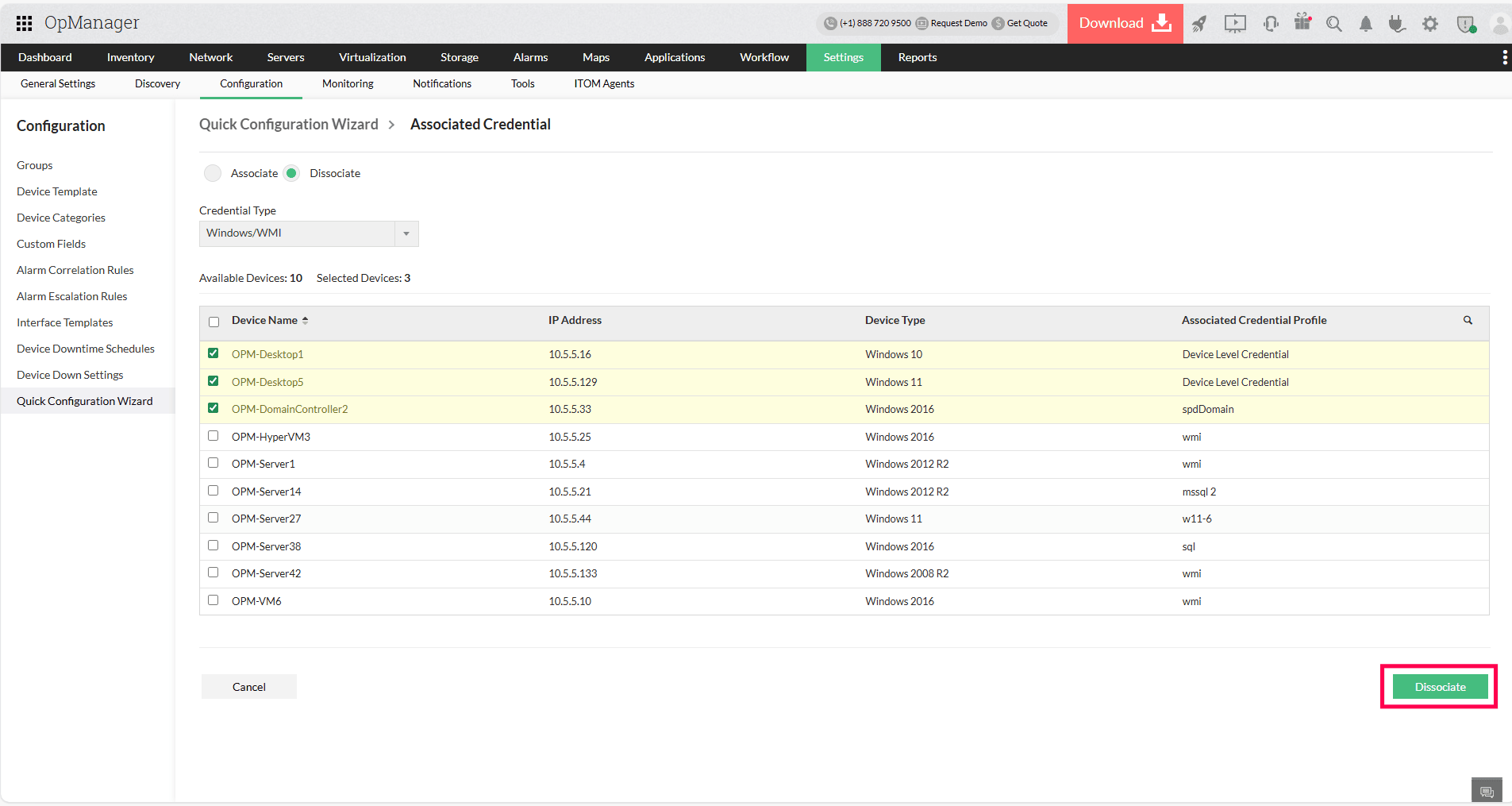Open integrations via the plug icon
This screenshot has height=806, width=1512.
tap(1397, 24)
